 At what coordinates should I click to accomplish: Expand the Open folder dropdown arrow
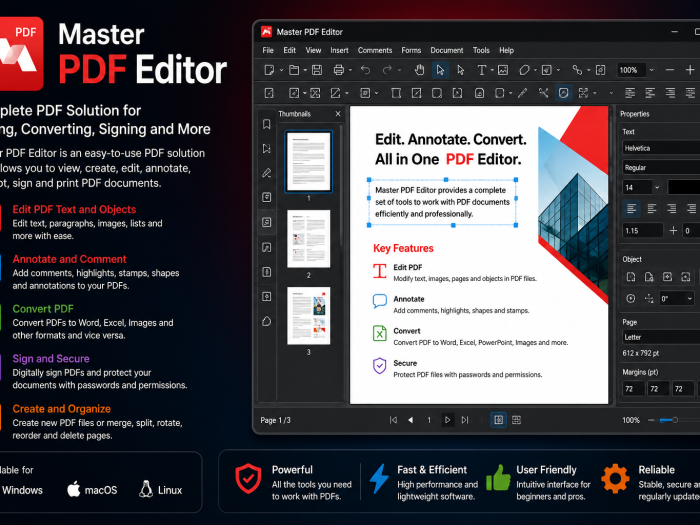[x=305, y=71]
